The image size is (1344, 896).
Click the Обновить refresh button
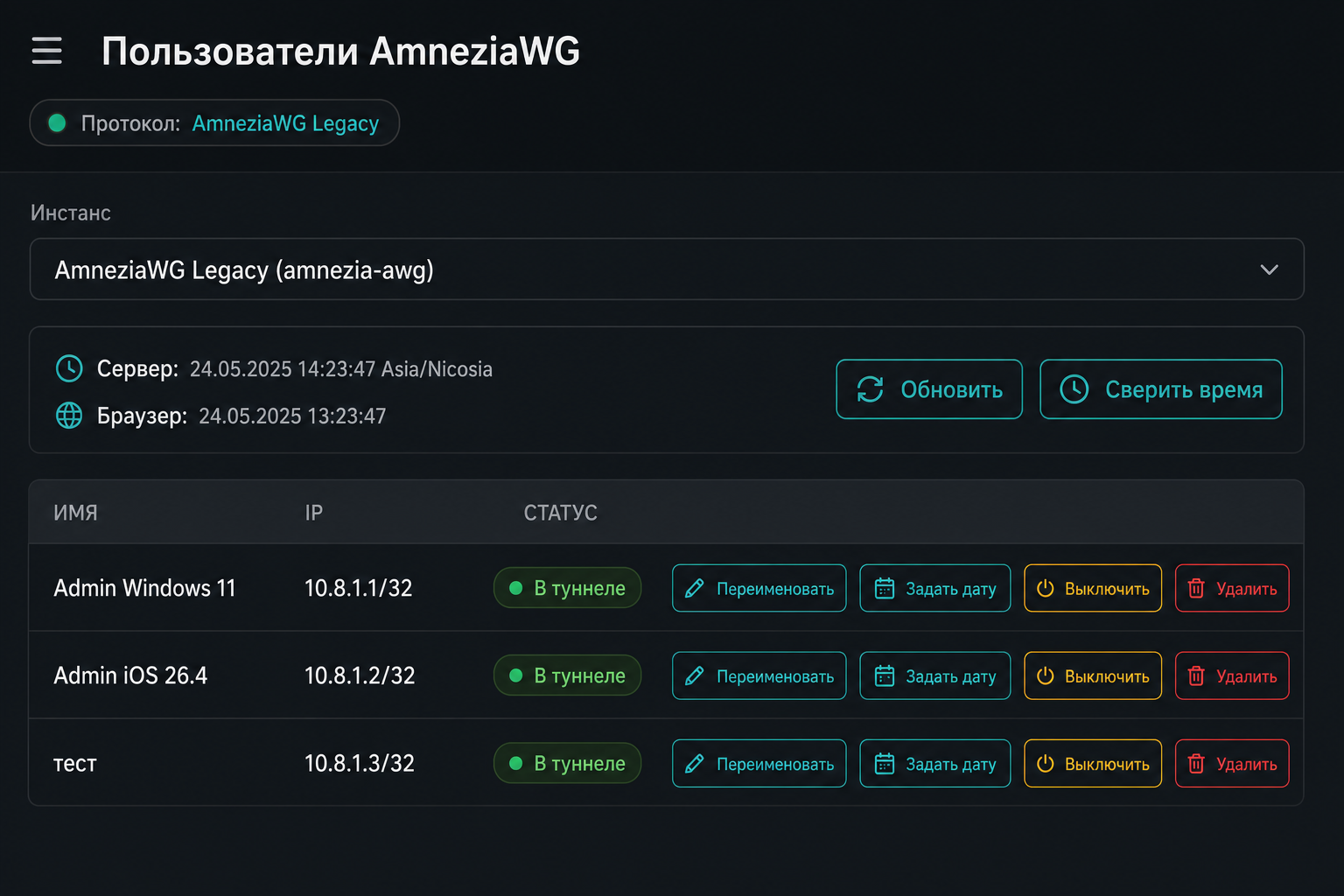coord(929,389)
